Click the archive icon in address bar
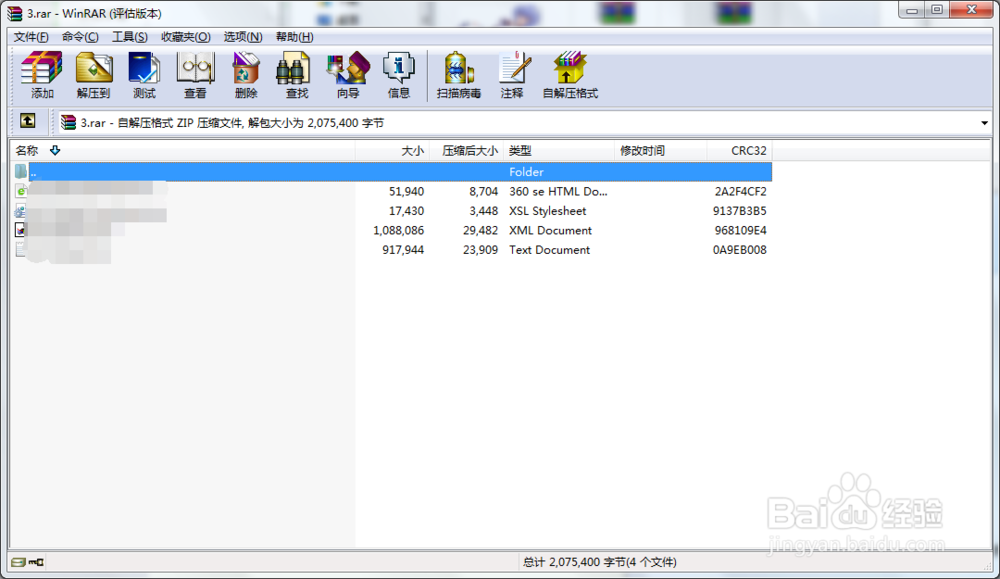This screenshot has height=579, width=1000. [68, 122]
